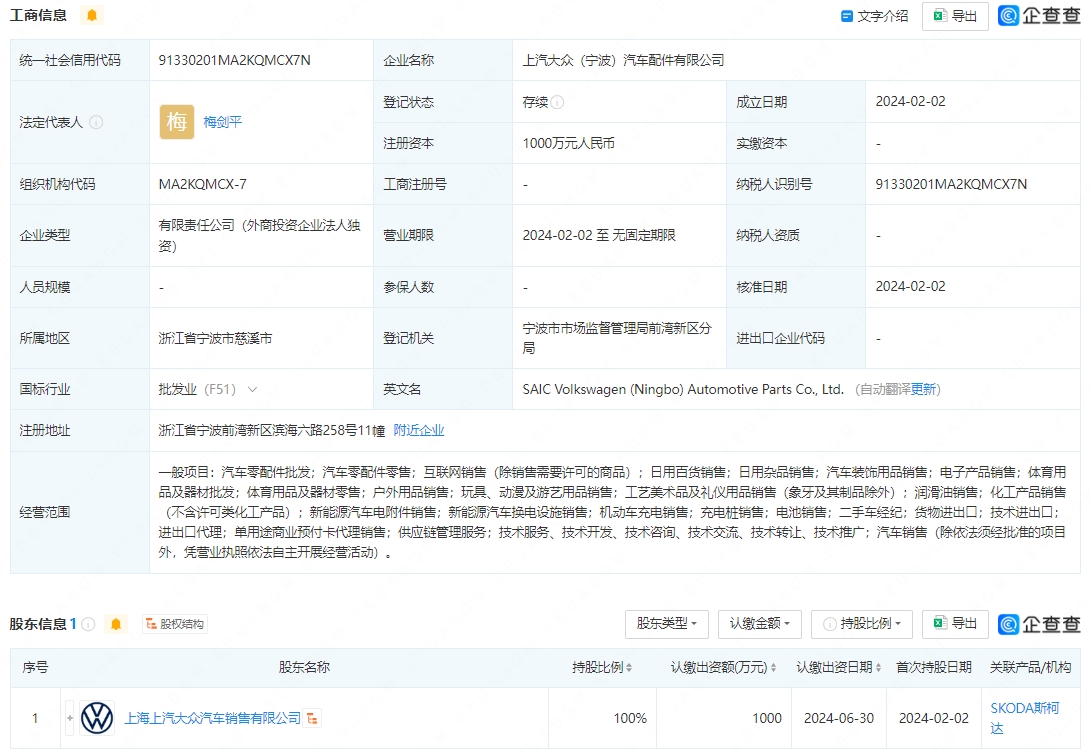Export business info with top 导出 button
This screenshot has width=1090, height=753.
[955, 16]
